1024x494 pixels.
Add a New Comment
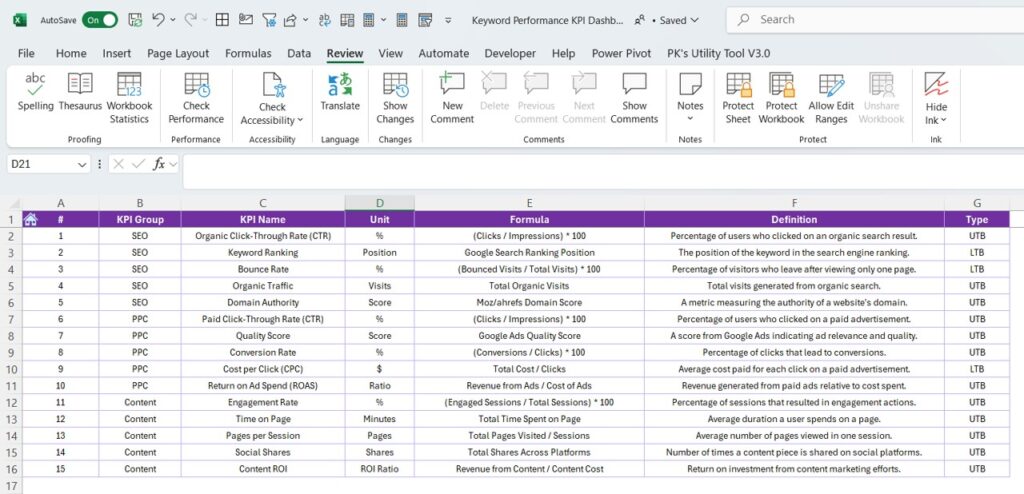click(x=452, y=99)
